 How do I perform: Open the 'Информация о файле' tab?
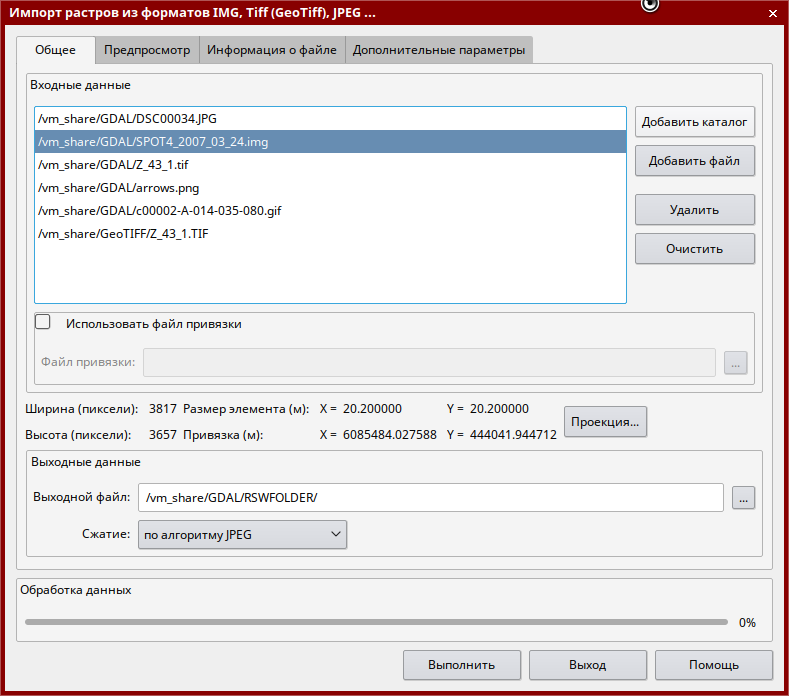[272, 50]
